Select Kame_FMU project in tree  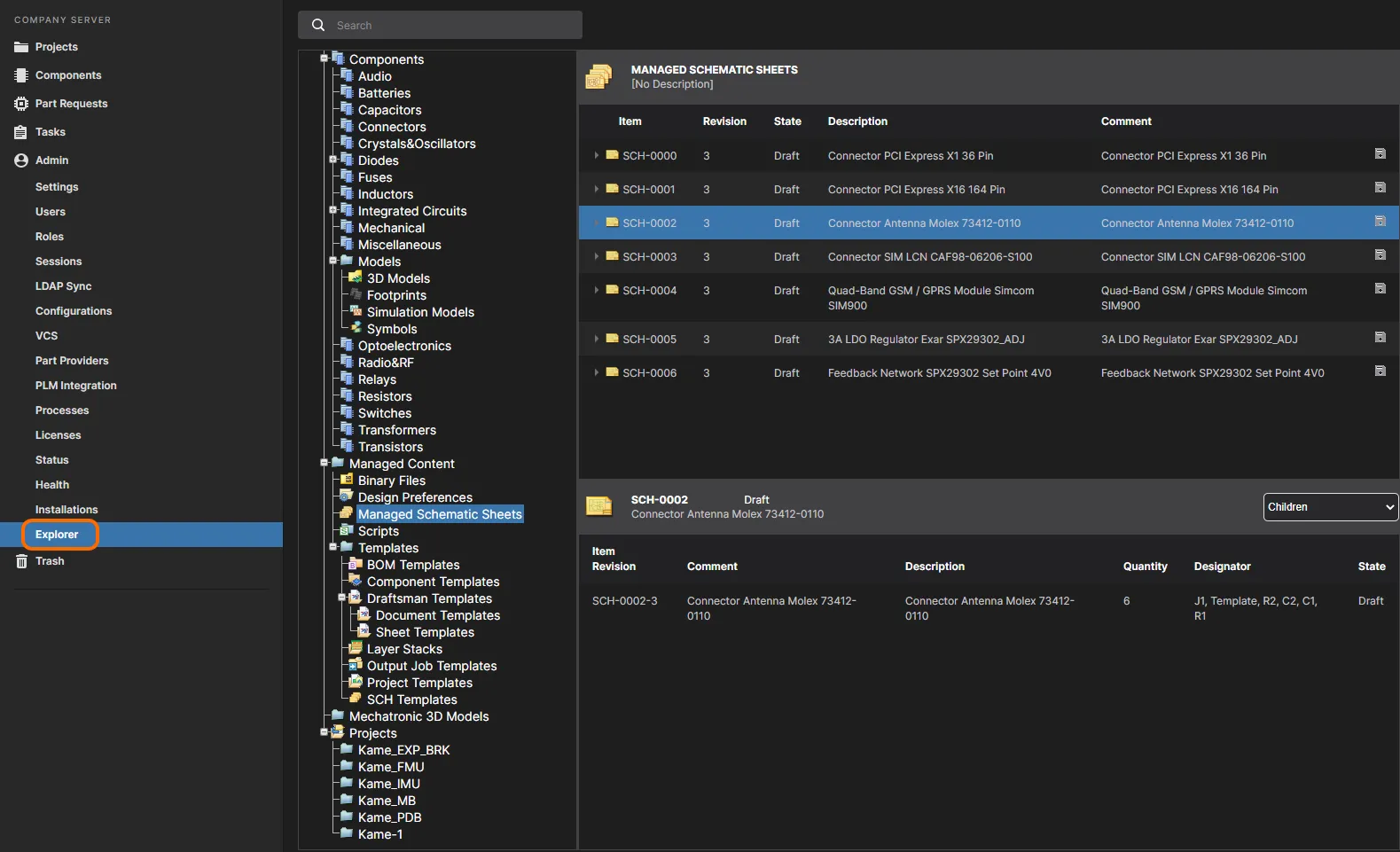pos(391,767)
